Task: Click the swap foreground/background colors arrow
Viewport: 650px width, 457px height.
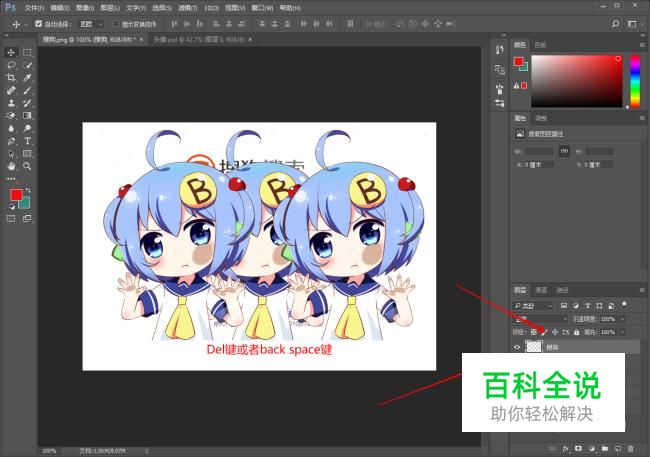Action: 28,190
